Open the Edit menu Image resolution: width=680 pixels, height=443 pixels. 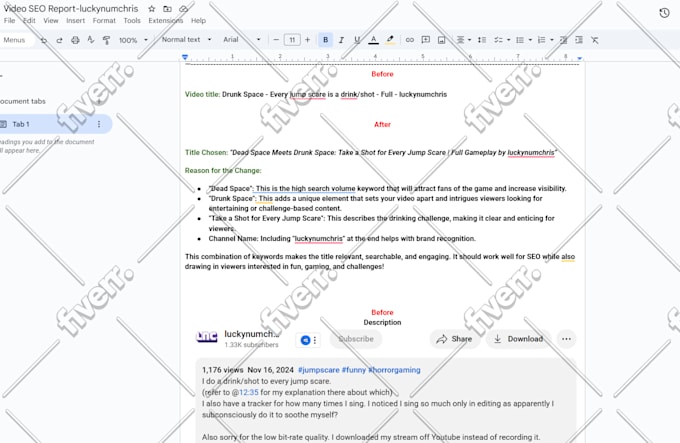pos(29,20)
